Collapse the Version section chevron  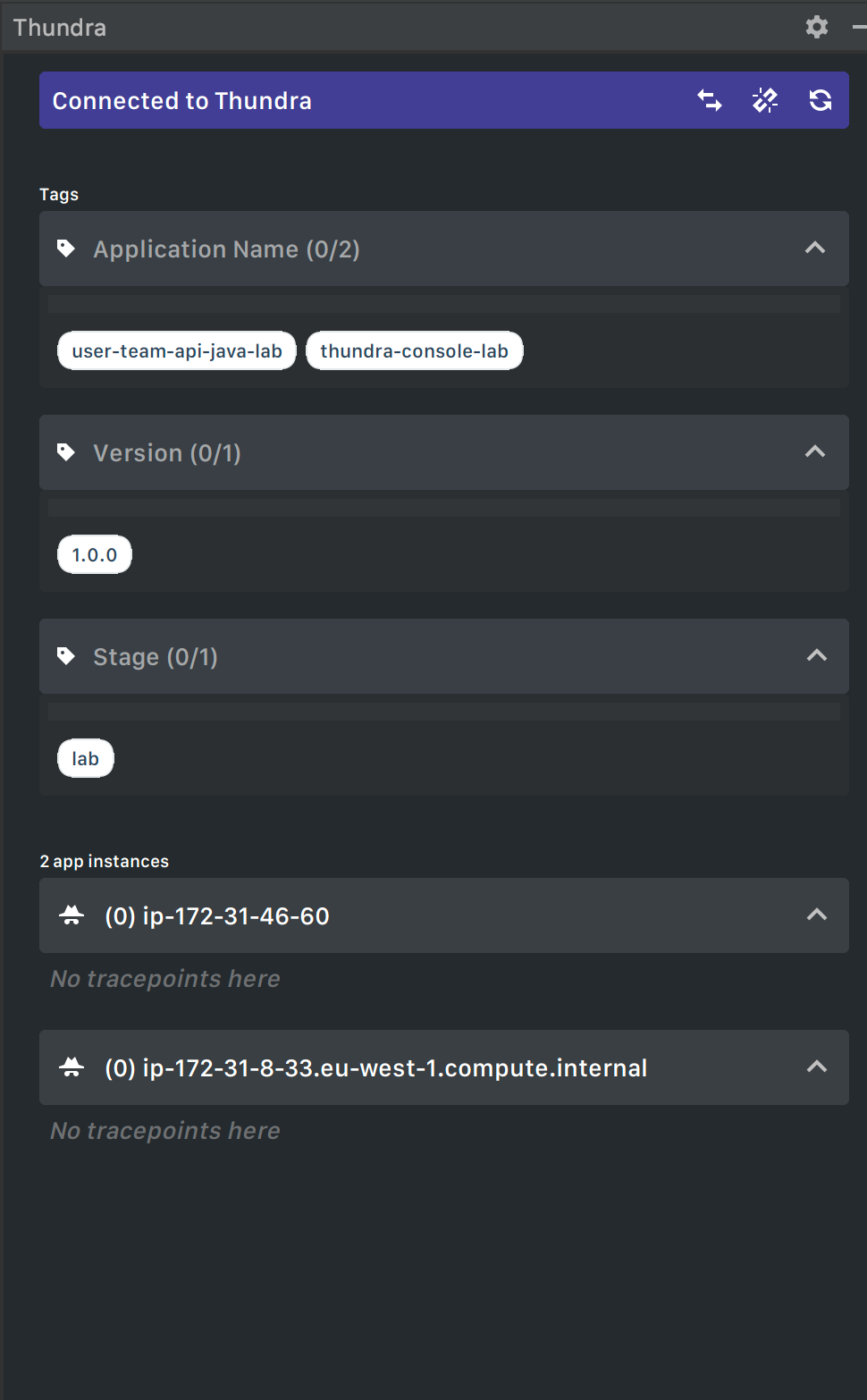[x=815, y=451]
